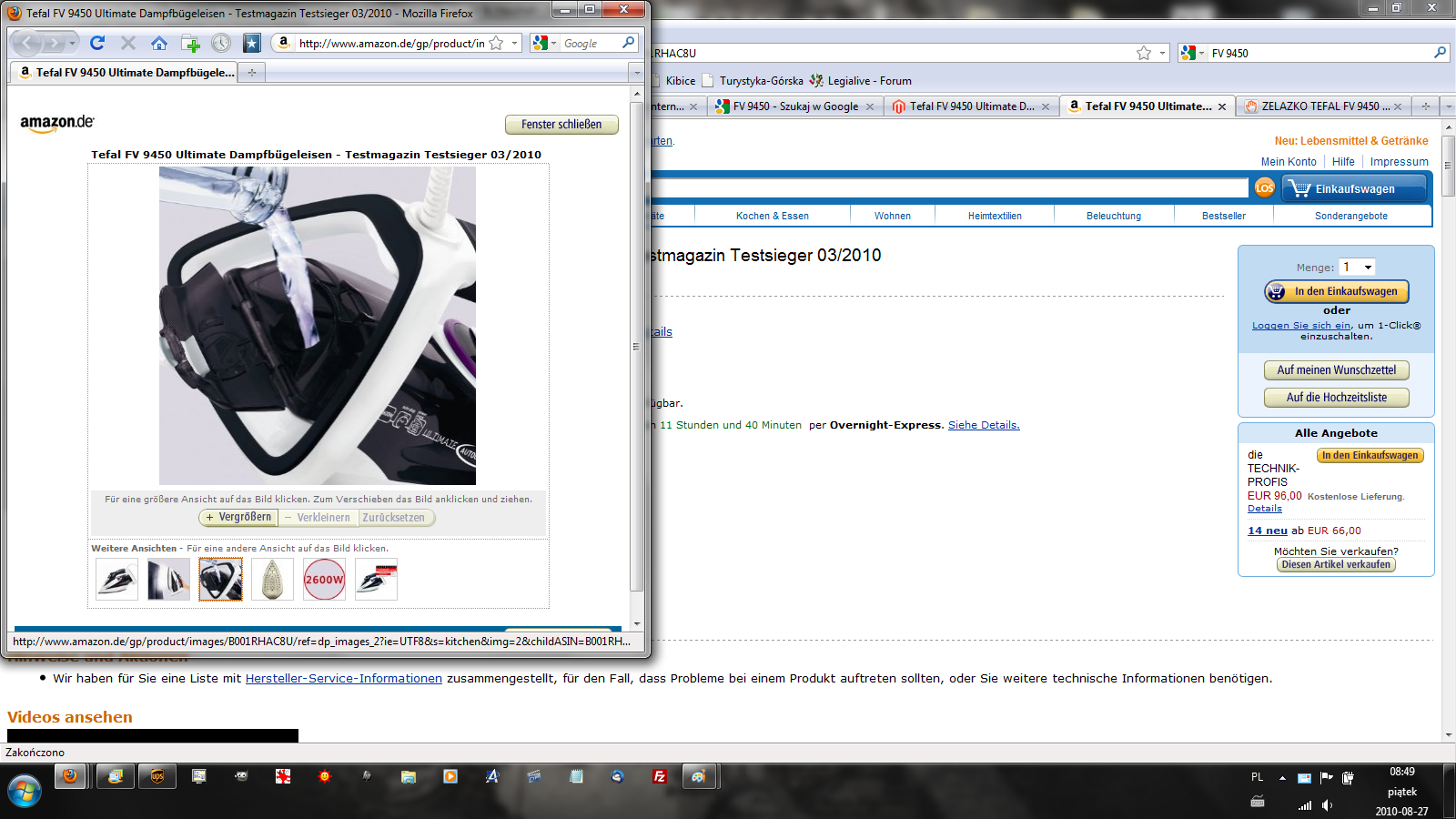Open the UPS application from taskbar

157,776
